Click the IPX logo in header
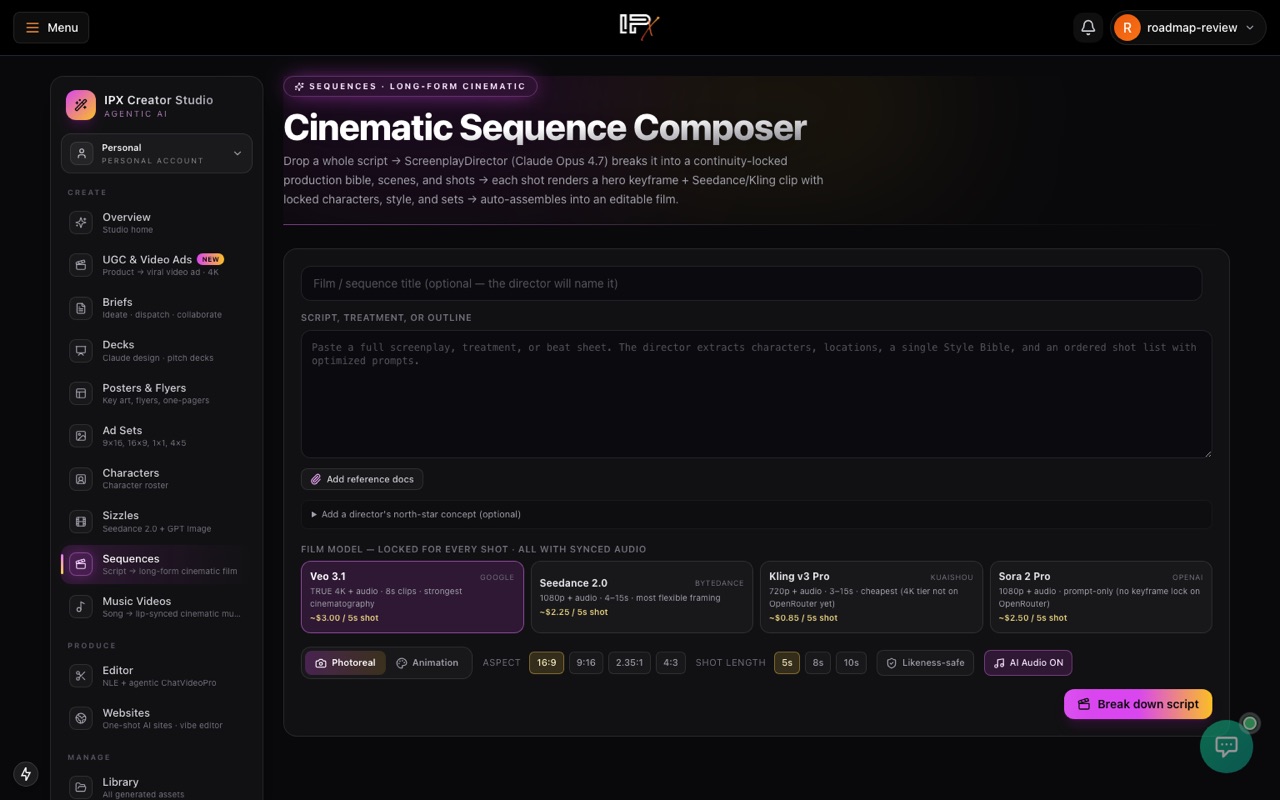The width and height of the screenshot is (1280, 800). click(640, 27)
